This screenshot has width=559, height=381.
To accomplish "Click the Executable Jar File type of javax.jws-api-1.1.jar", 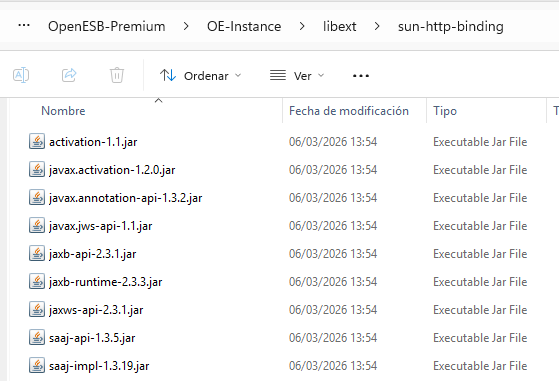I will pyautogui.click(x=480, y=226).
